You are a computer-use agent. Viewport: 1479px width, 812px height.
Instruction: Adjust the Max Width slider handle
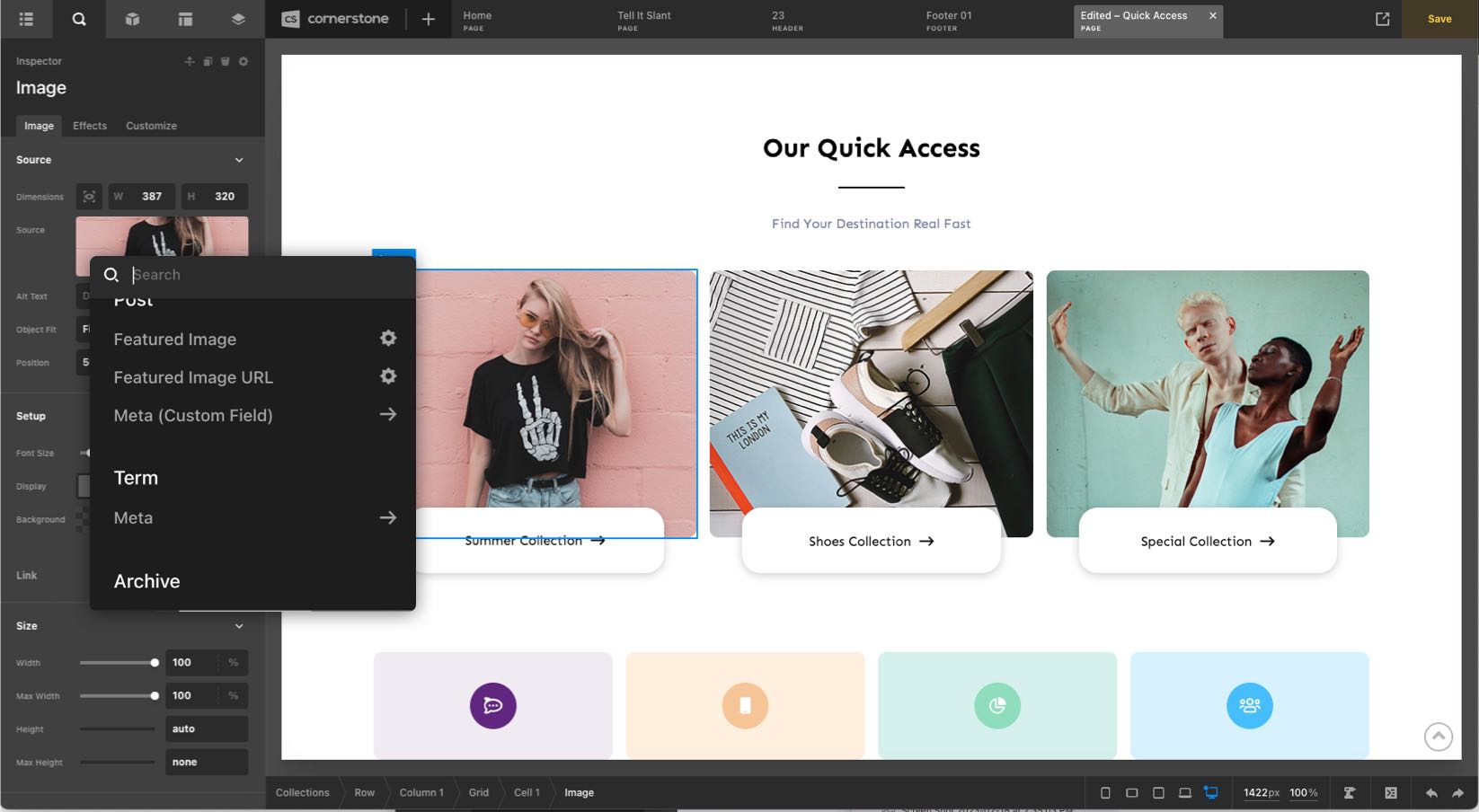[155, 696]
